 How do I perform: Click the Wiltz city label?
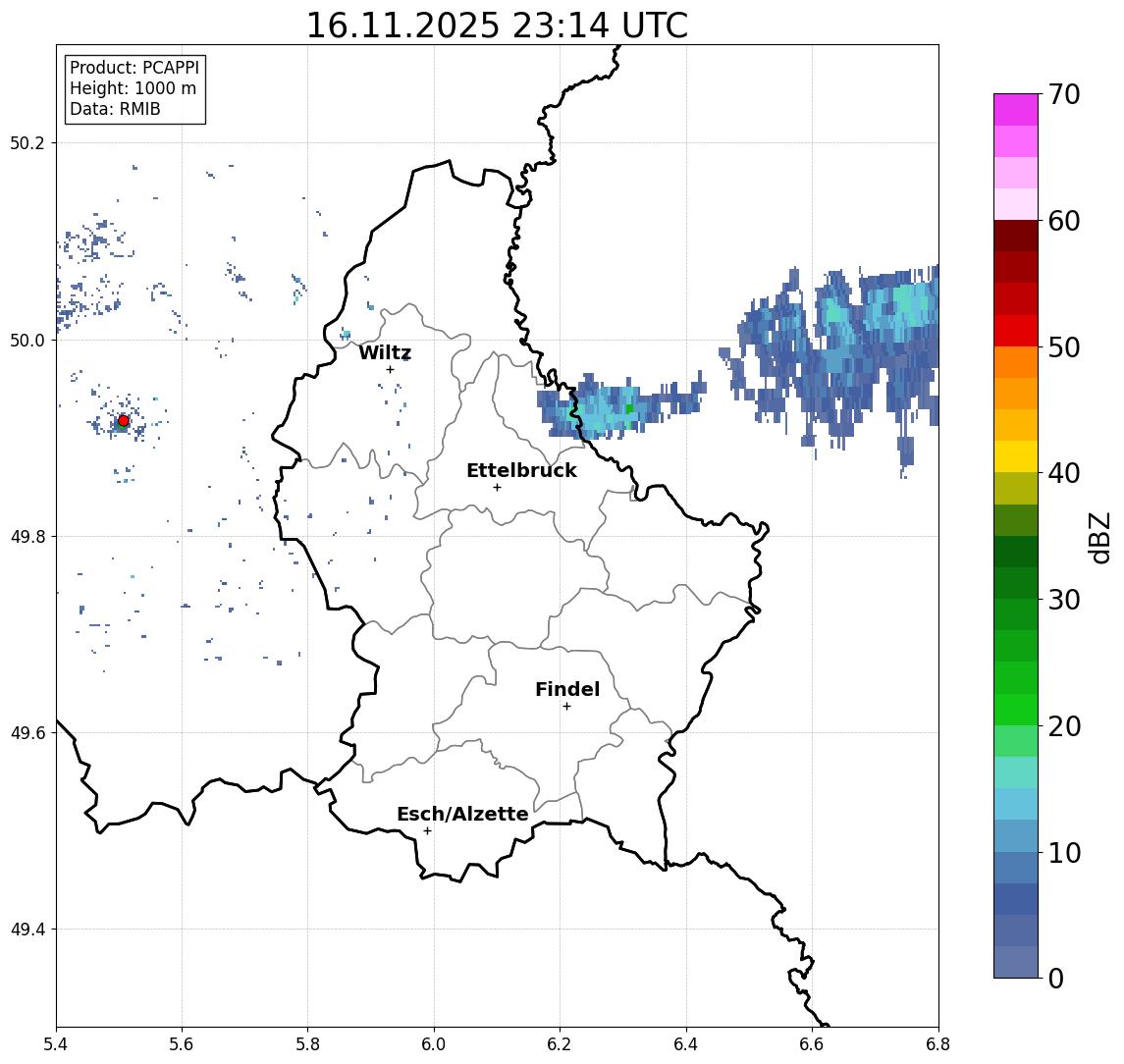(385, 352)
